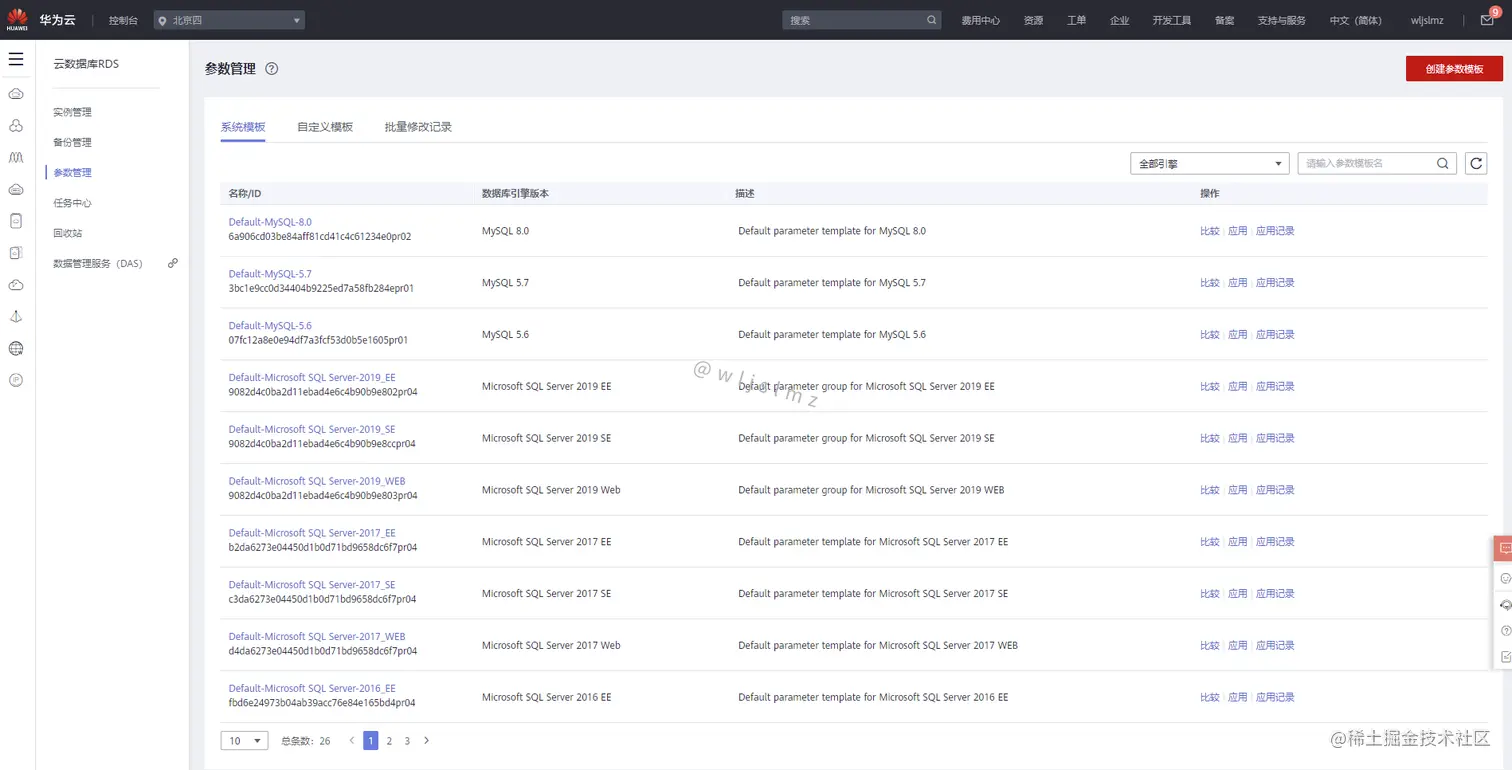The width and height of the screenshot is (1512, 770).
Task: Open the Default-MySQL-5.6 template link
Action: (x=270, y=326)
